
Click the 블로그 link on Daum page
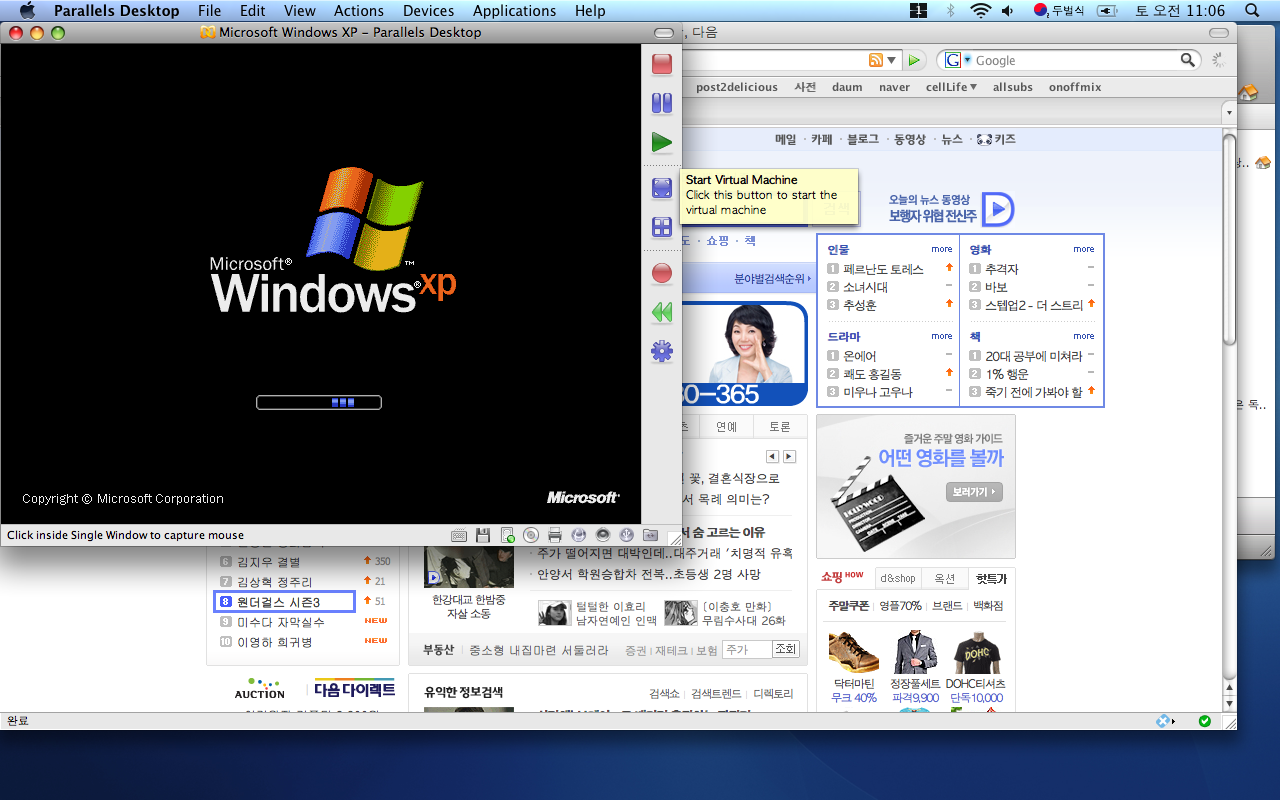[862, 140]
